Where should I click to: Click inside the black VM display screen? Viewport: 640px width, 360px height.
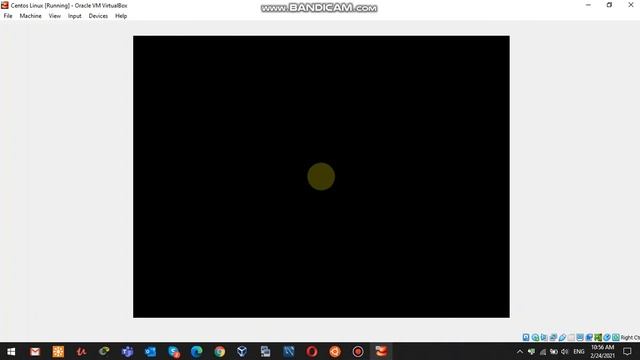point(321,176)
